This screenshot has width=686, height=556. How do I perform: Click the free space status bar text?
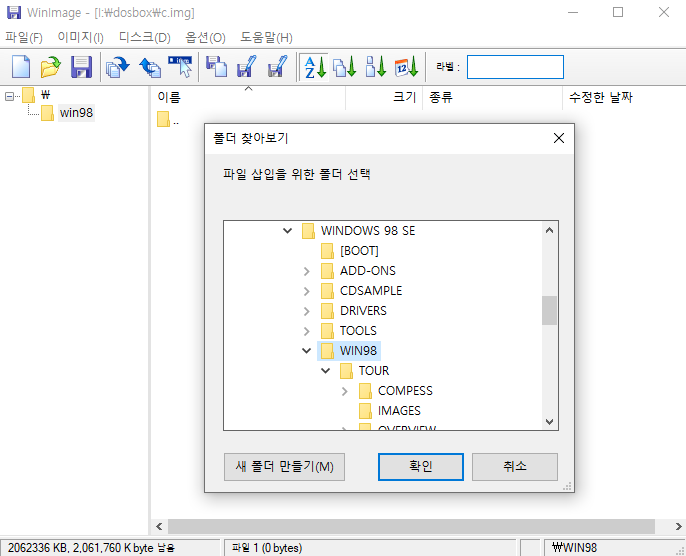coord(91,548)
